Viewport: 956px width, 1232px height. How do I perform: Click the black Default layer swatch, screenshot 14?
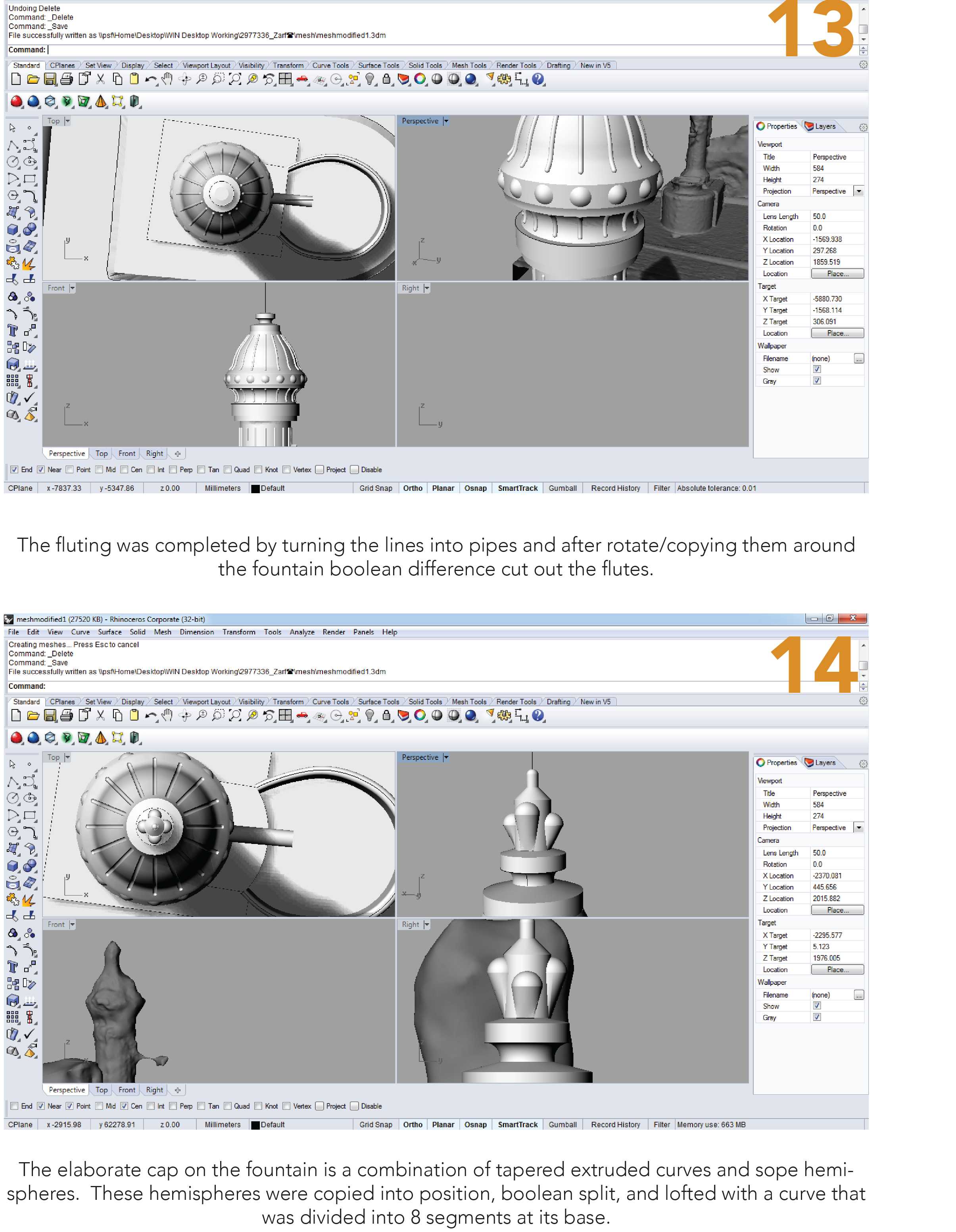coord(255,1125)
